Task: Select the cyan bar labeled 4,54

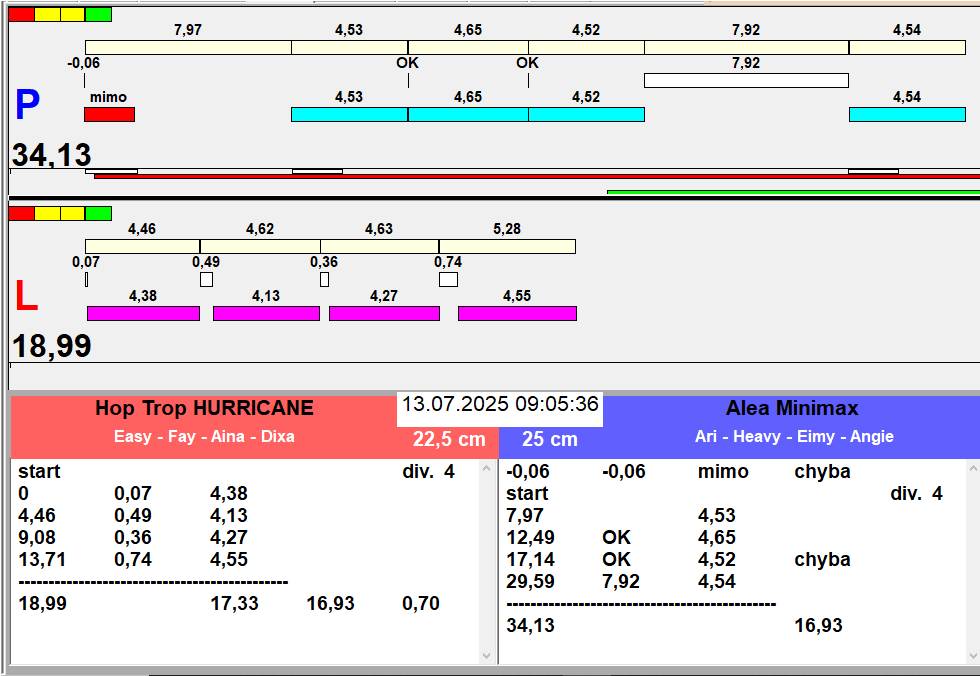Action: pyautogui.click(x=907, y=114)
